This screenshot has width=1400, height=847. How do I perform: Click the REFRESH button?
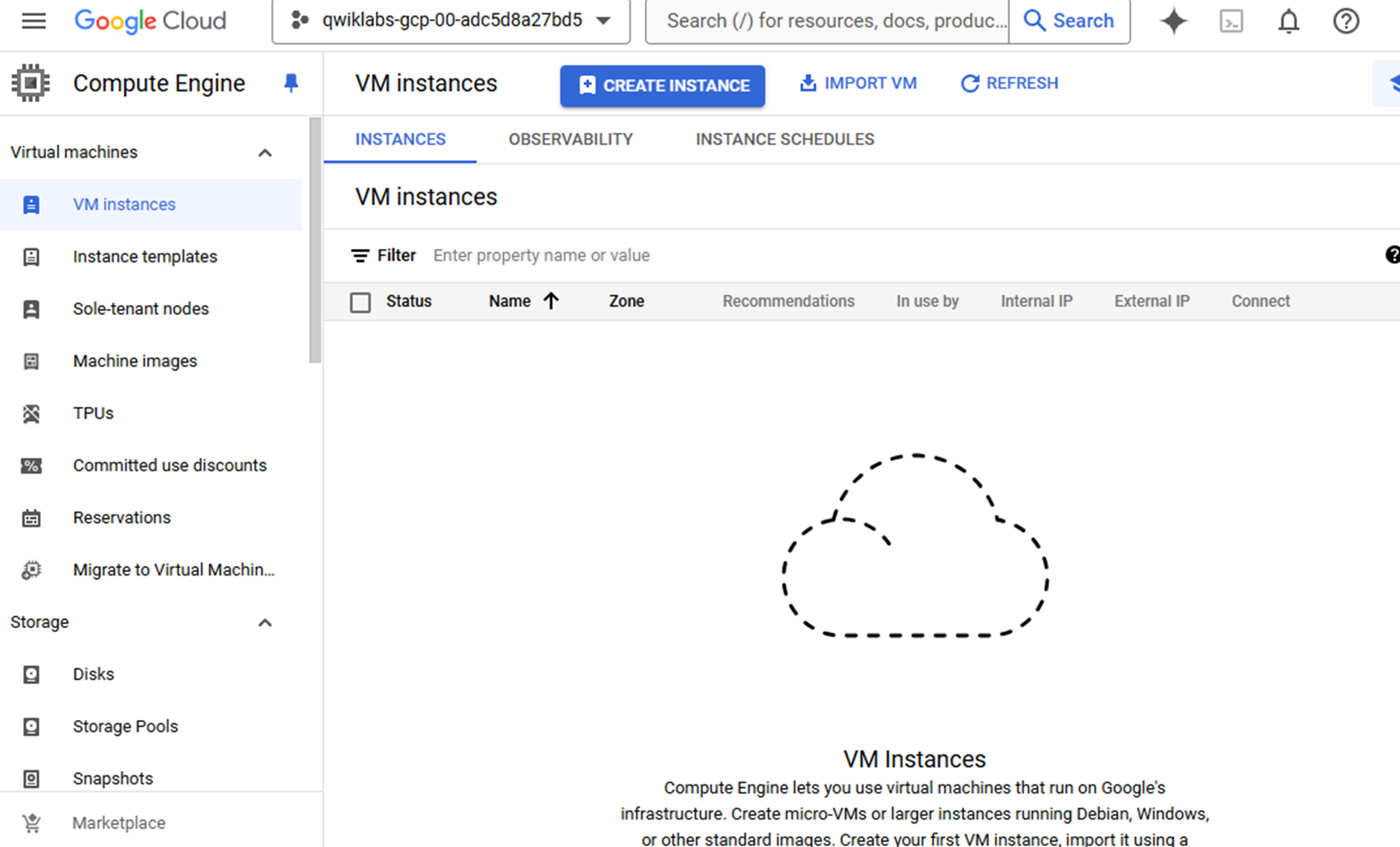pyautogui.click(x=1009, y=84)
